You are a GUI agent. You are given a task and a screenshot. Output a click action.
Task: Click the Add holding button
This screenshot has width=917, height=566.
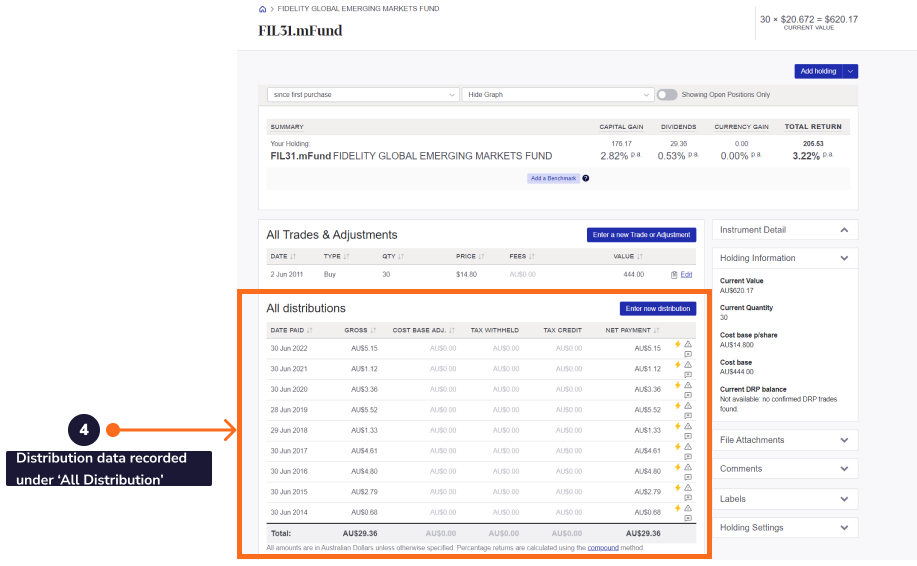pos(818,71)
